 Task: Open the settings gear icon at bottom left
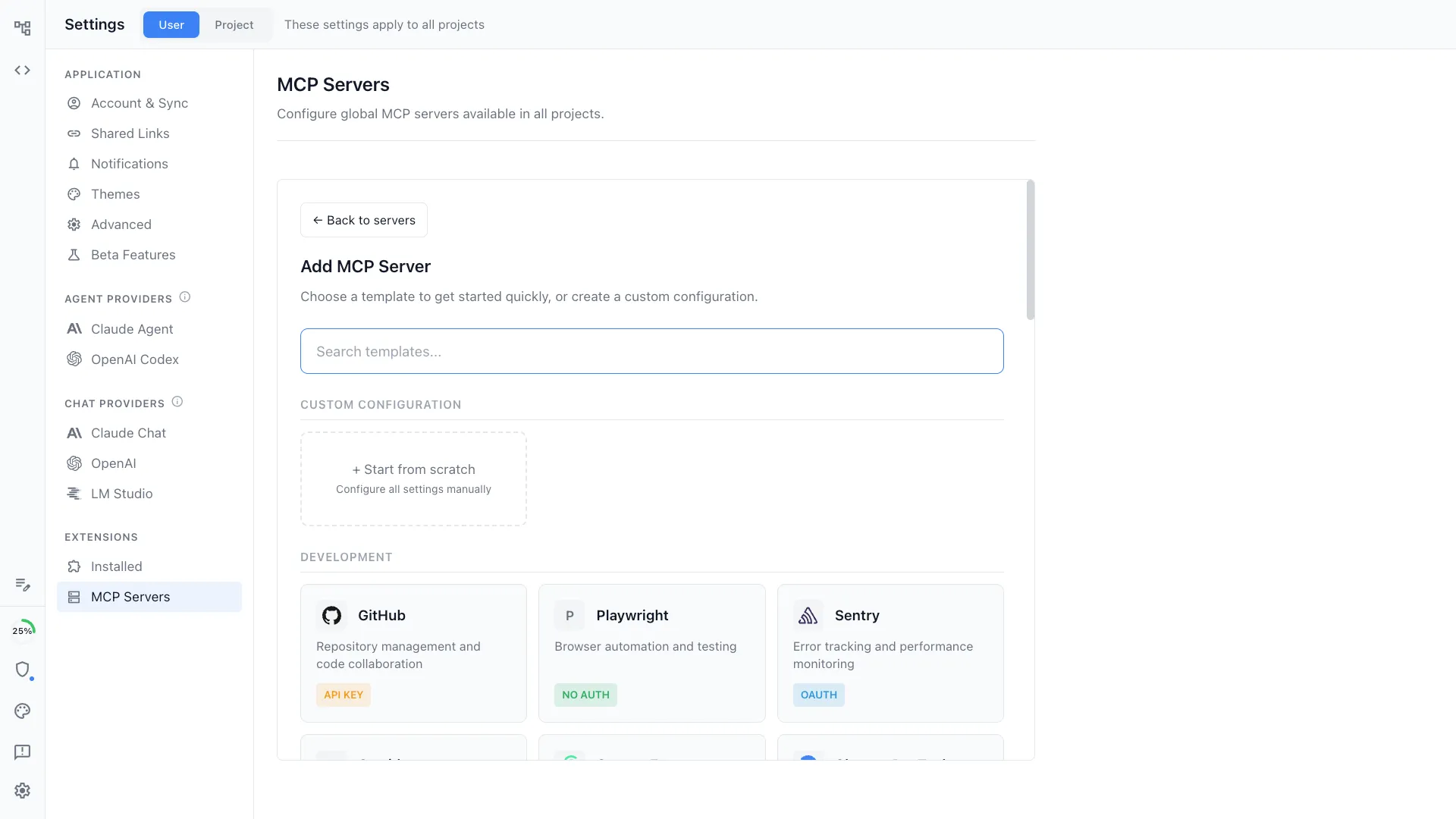[23, 790]
